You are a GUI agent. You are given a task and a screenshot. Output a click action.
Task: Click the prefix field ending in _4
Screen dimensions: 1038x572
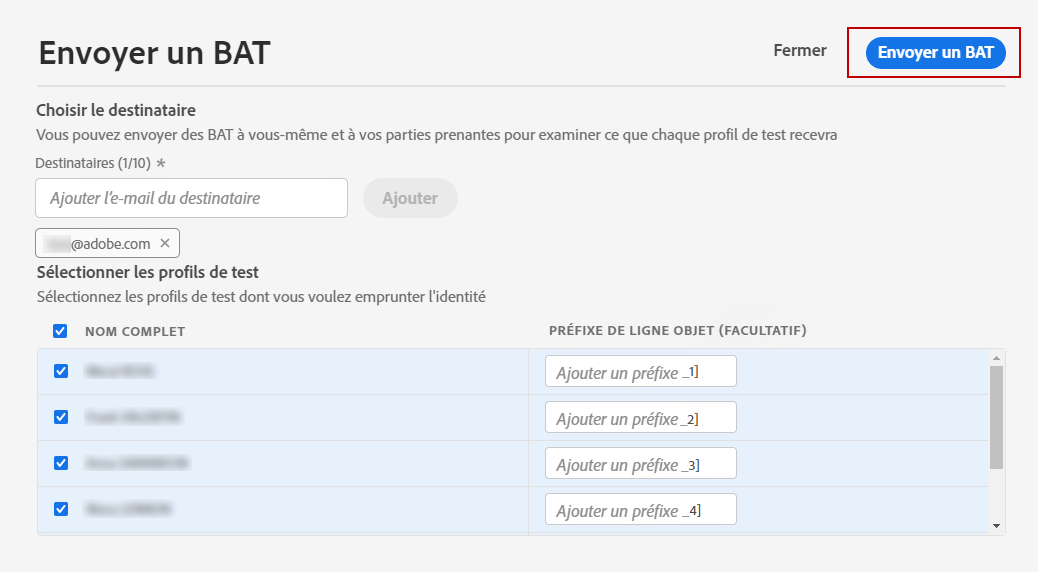coord(640,509)
